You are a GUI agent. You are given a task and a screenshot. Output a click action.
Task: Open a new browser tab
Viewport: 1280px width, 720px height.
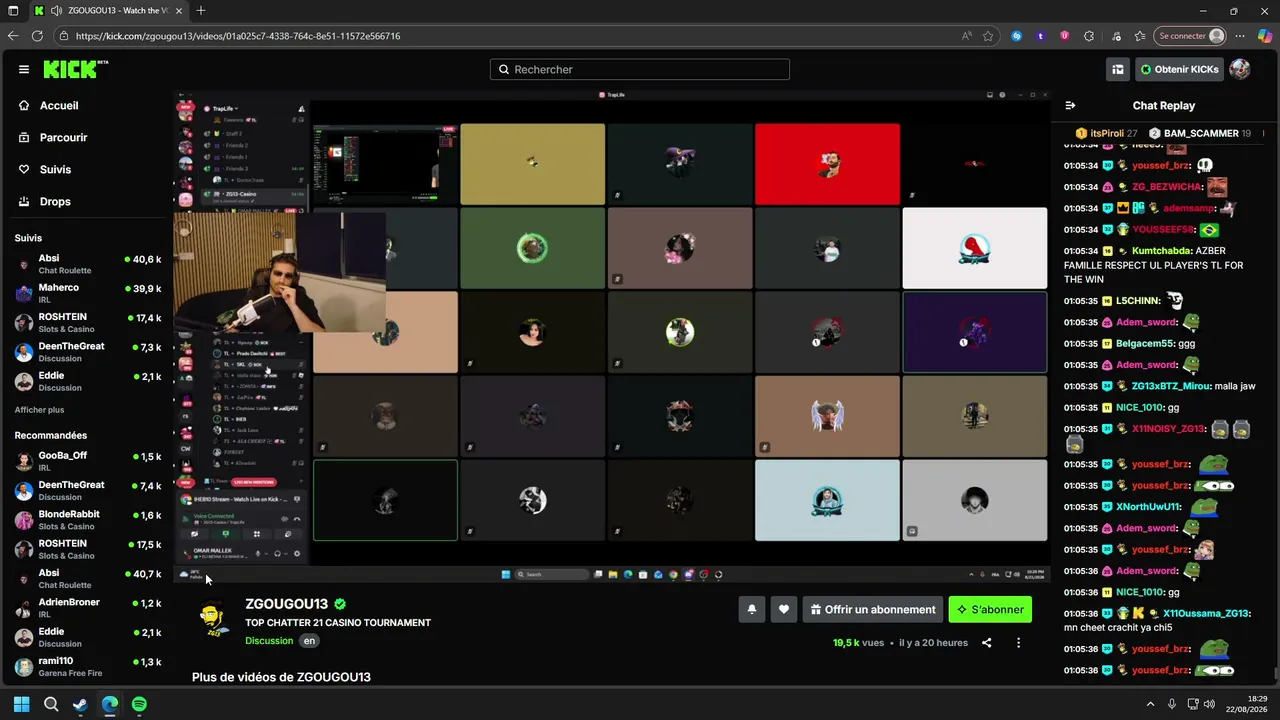[201, 11]
